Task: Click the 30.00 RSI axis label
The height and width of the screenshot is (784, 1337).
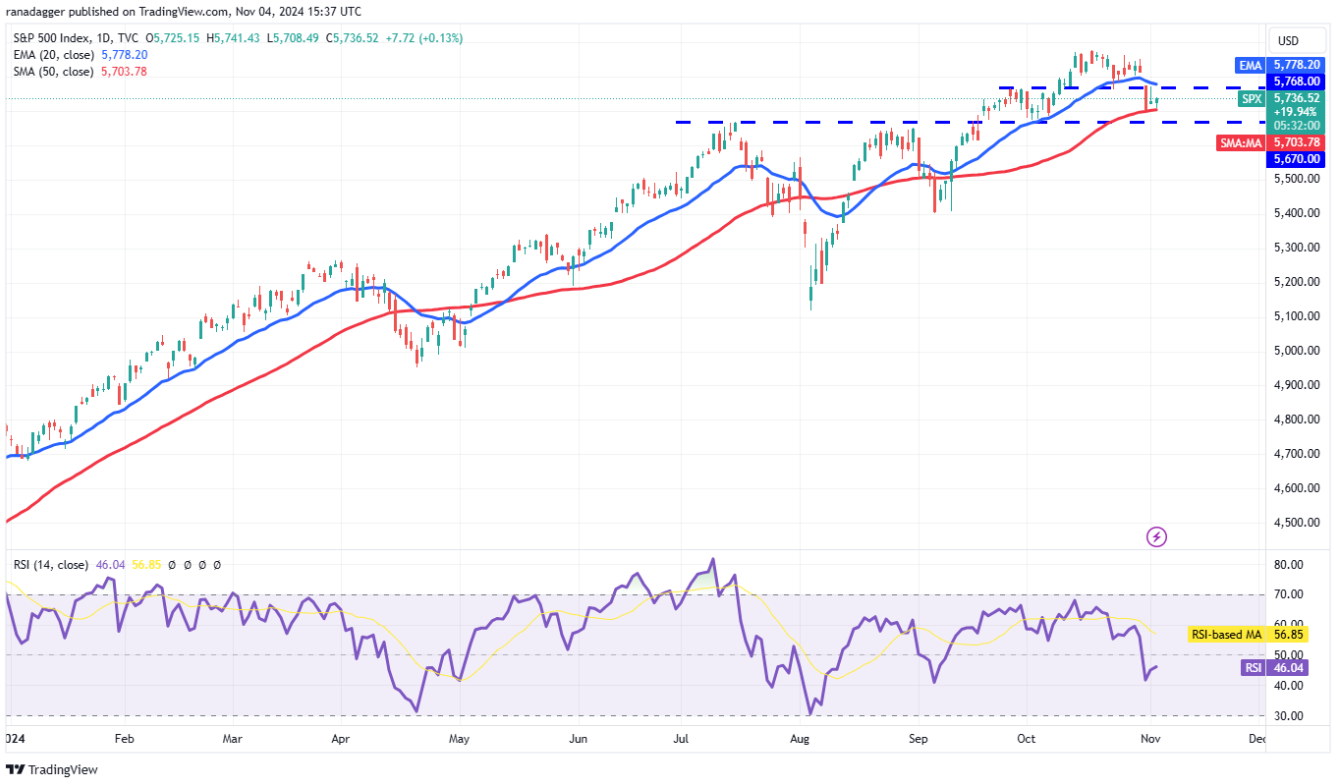Action: point(1288,716)
